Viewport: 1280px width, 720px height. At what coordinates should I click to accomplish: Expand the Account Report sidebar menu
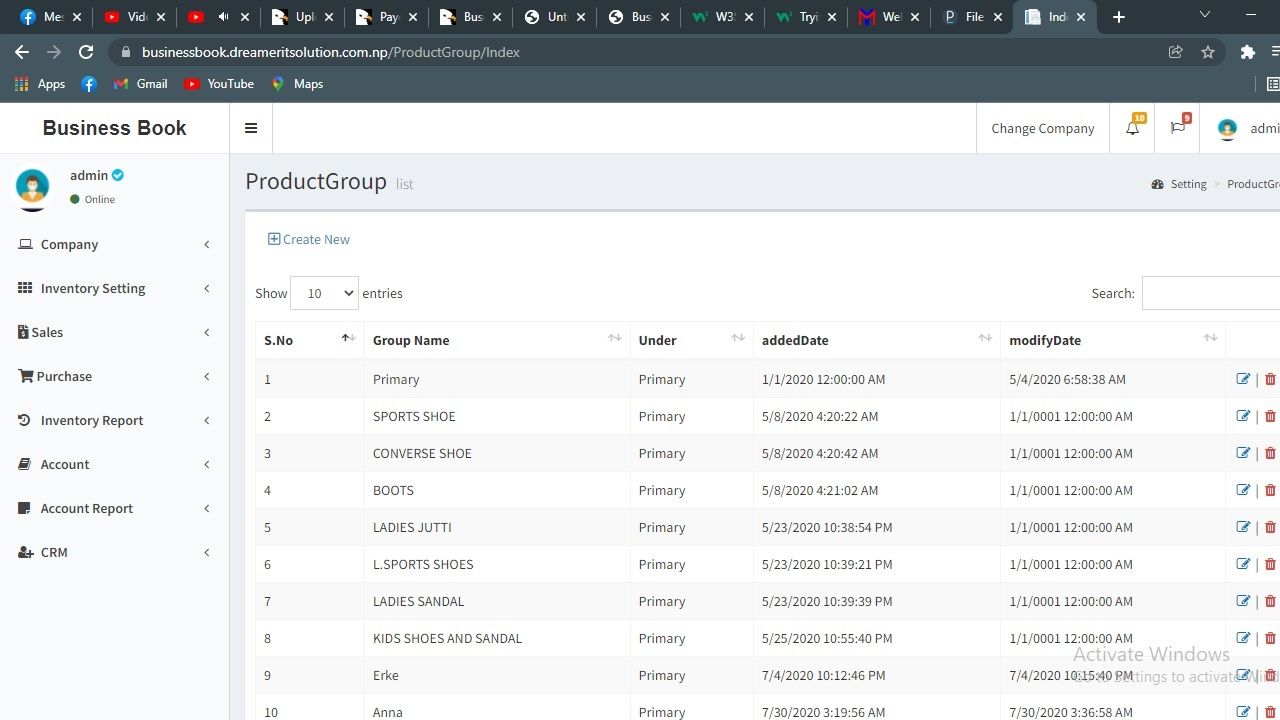[87, 508]
